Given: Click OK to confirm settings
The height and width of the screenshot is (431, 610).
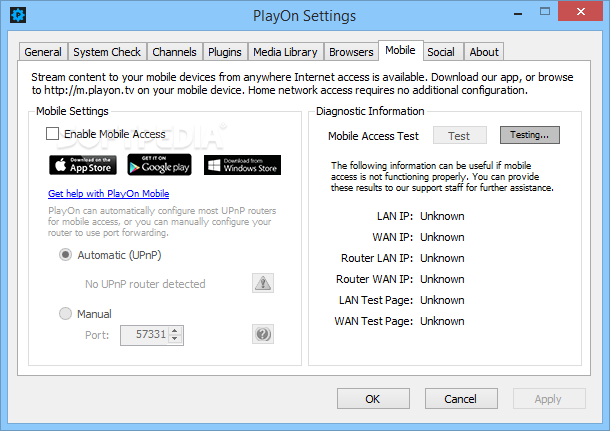Looking at the screenshot, I should point(373,399).
